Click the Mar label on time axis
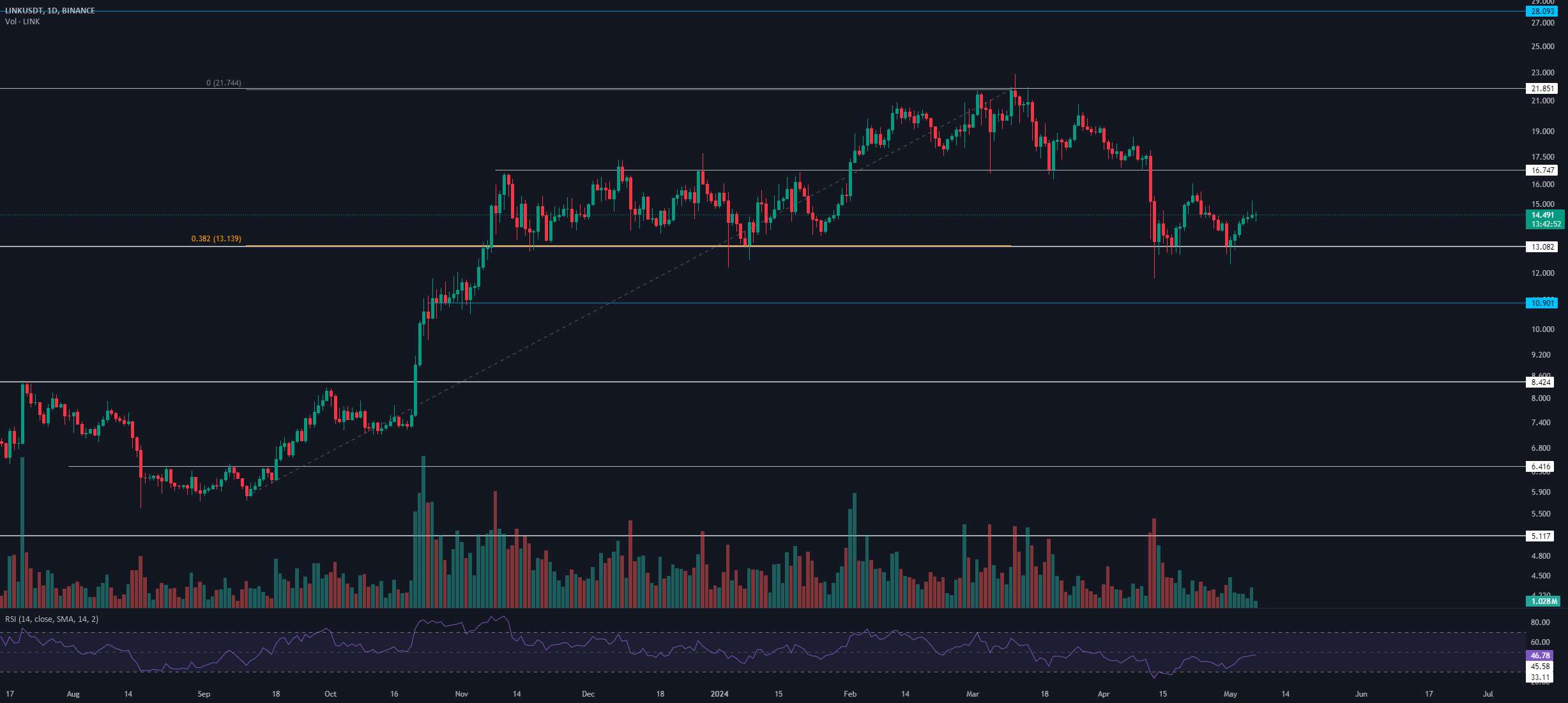 (x=973, y=694)
